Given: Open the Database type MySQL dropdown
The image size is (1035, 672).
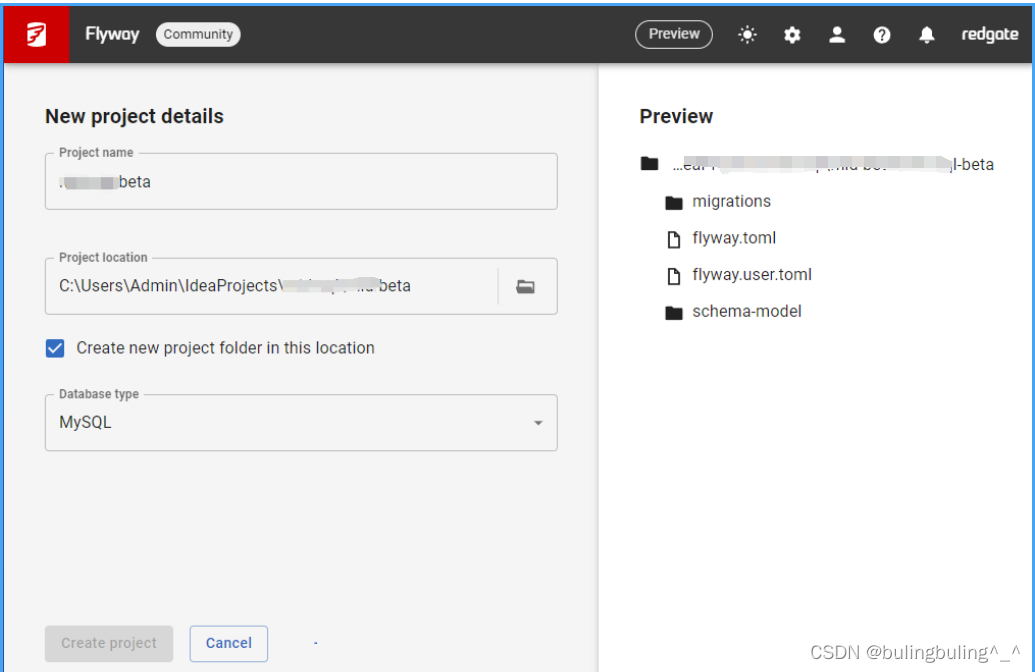Looking at the screenshot, I should point(301,422).
